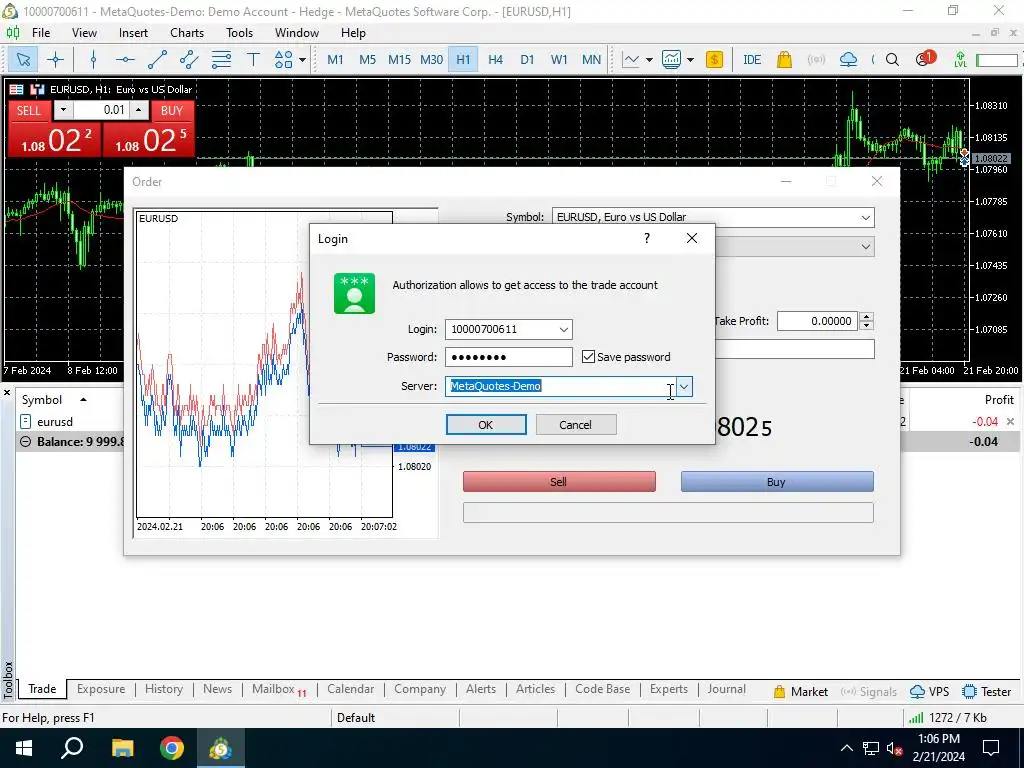Select the Fibonacci retracement tool
The width and height of the screenshot is (1024, 768).
(221, 60)
